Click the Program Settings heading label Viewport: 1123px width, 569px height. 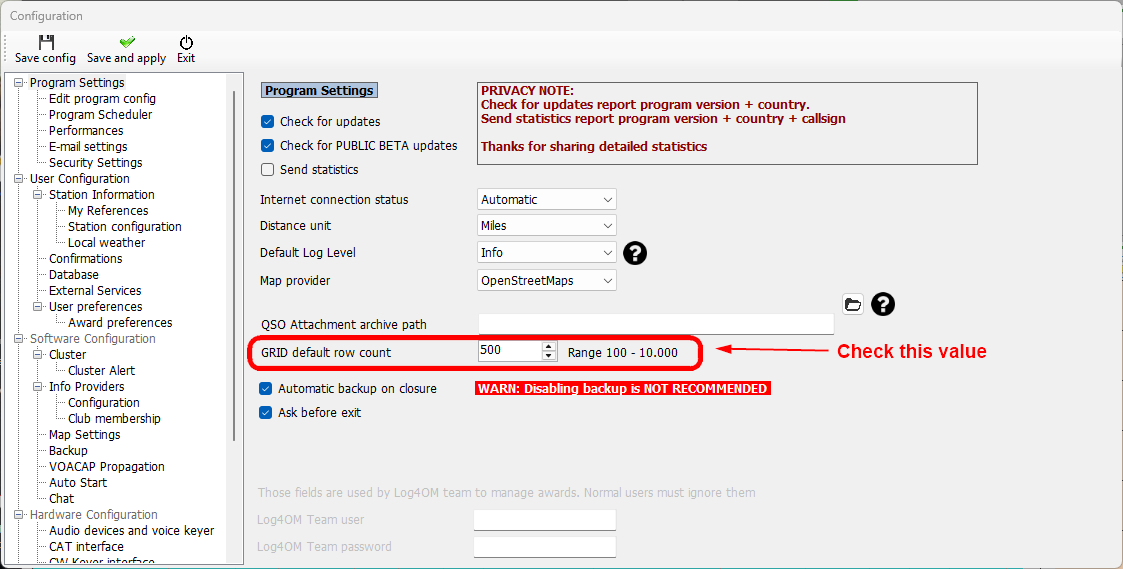click(x=319, y=90)
